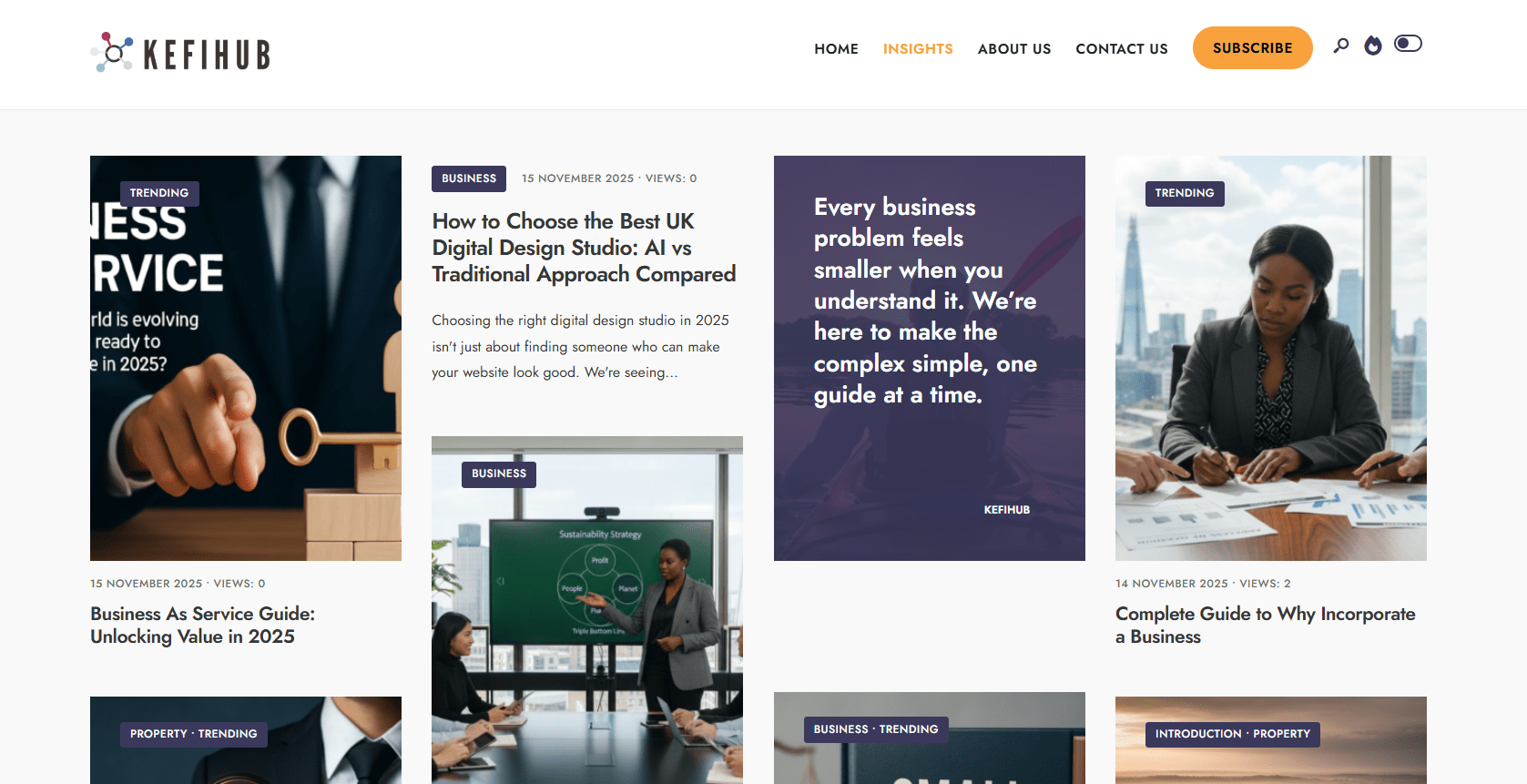The height and width of the screenshot is (784, 1527).
Task: Toggle the dark mode switch
Action: coord(1408,44)
